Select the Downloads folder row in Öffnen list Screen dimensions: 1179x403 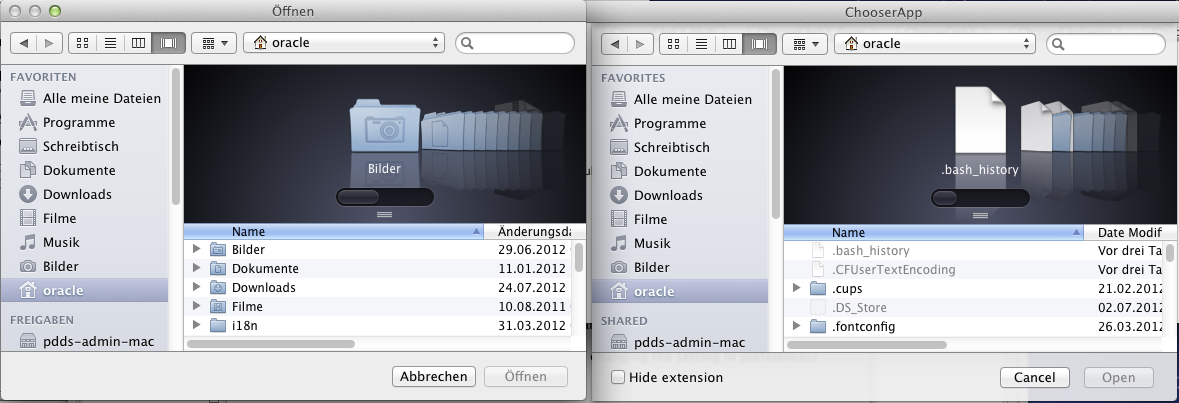[263, 287]
